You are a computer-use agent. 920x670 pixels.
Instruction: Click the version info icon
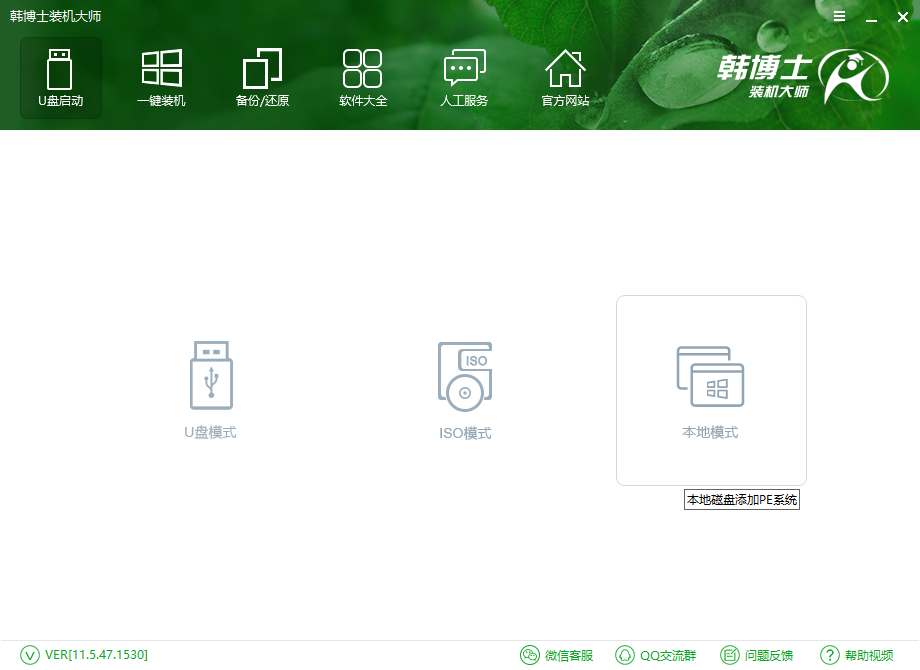(x=30, y=655)
